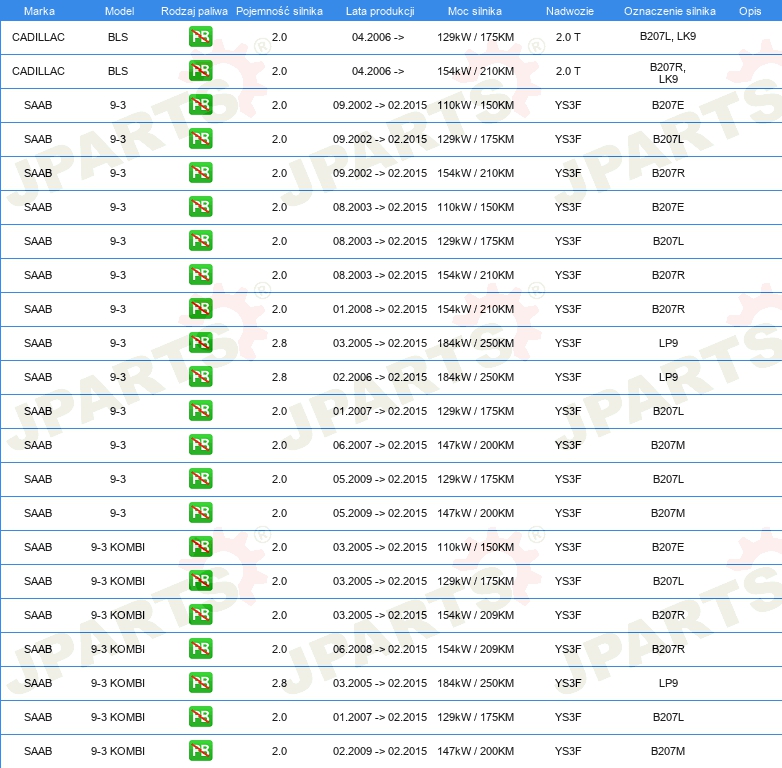Click the Moc silnika column header
This screenshot has height=768, width=782.
coord(475,10)
